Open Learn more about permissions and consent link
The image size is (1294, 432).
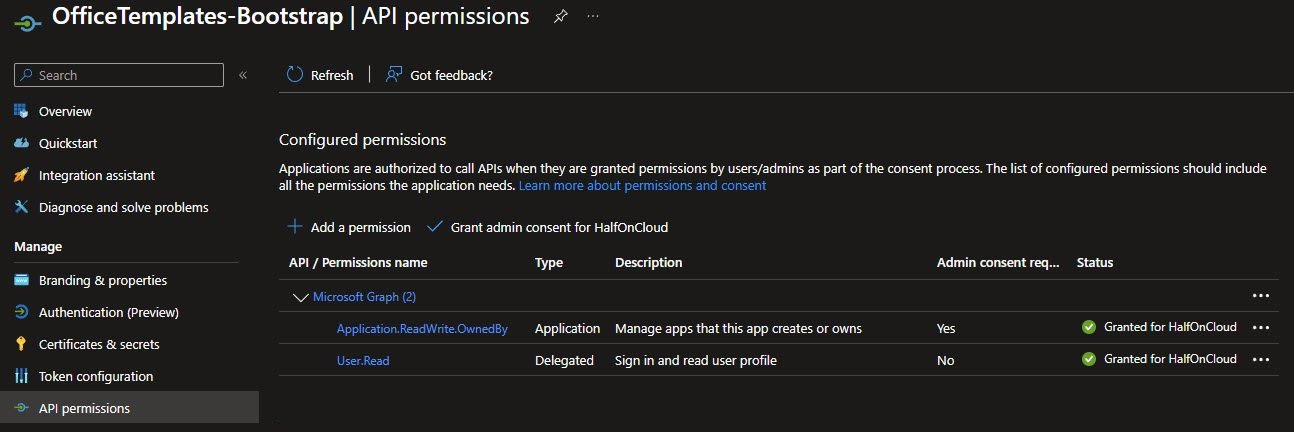[642, 185]
